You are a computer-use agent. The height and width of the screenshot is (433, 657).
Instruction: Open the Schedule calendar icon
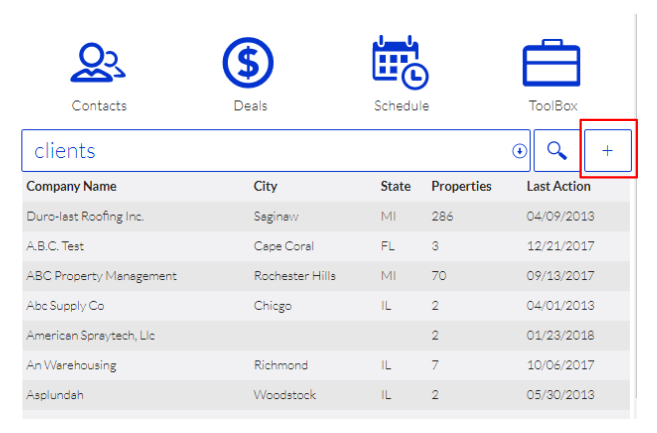click(x=401, y=64)
